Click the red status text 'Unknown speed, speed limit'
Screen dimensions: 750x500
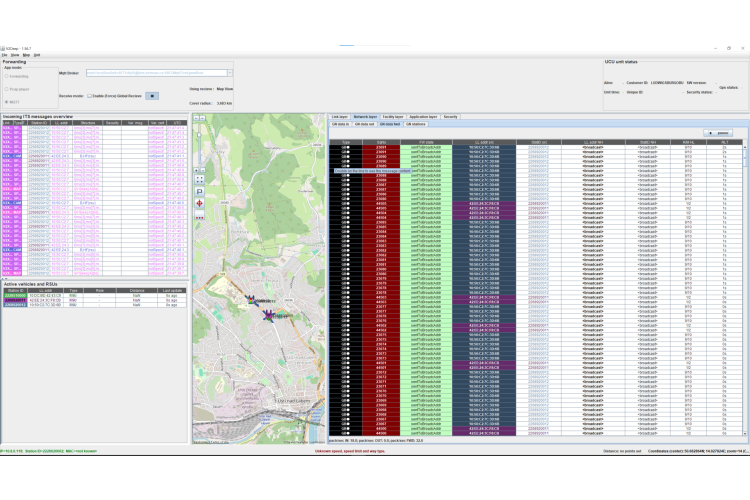click(x=350, y=451)
